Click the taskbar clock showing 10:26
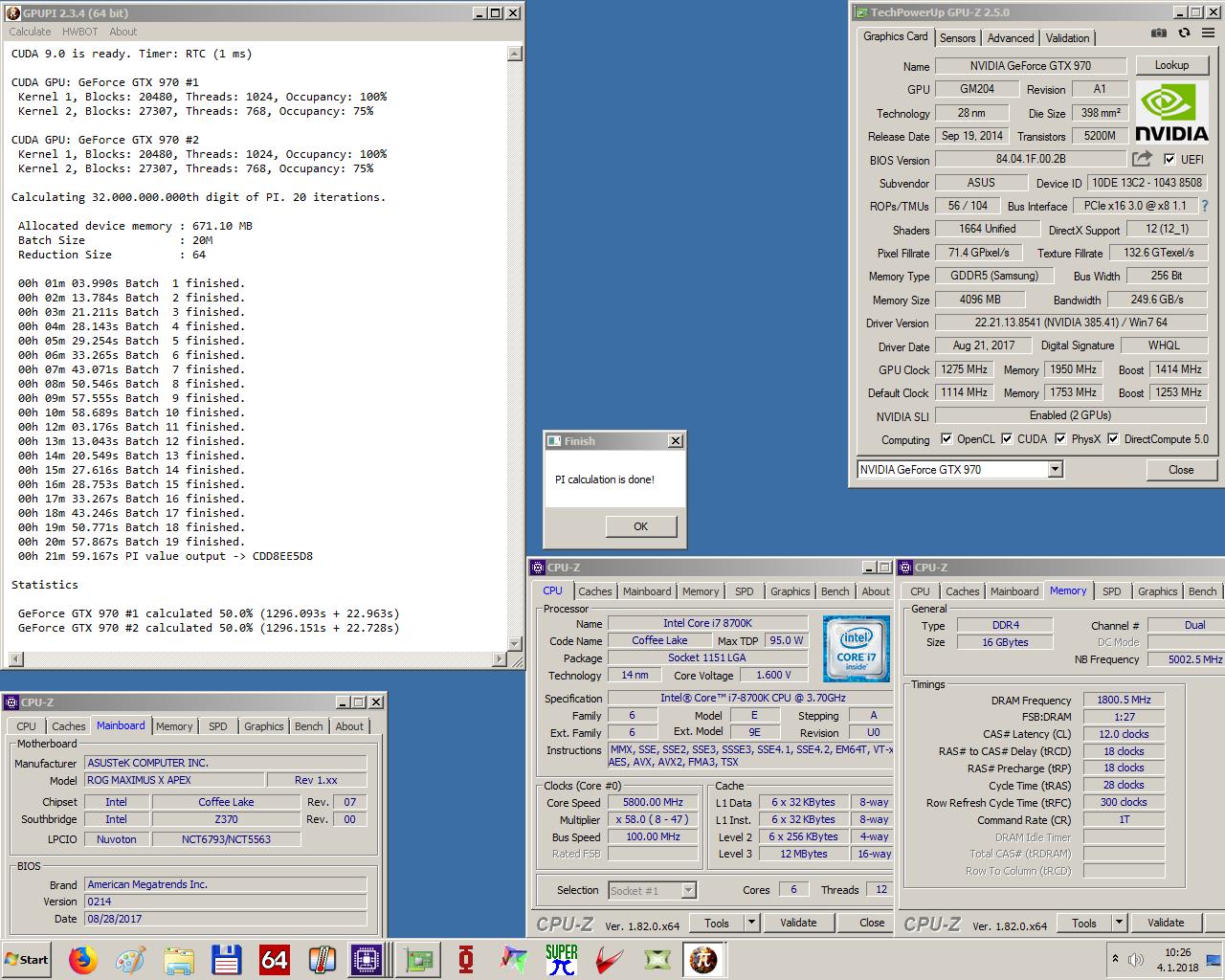Screen dimensions: 1225x980 [x=1178, y=952]
